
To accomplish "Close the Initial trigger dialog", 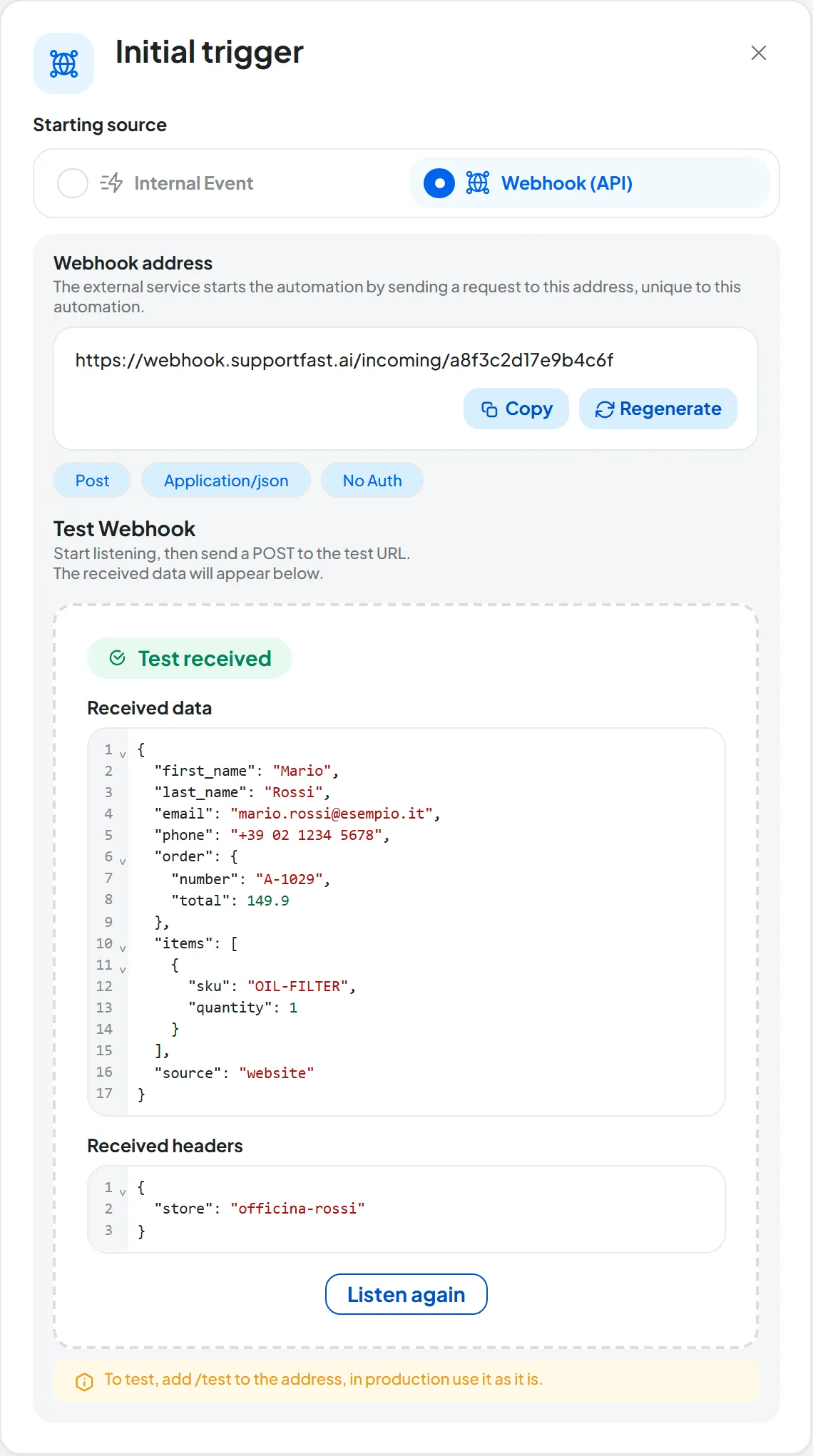I will (x=759, y=53).
